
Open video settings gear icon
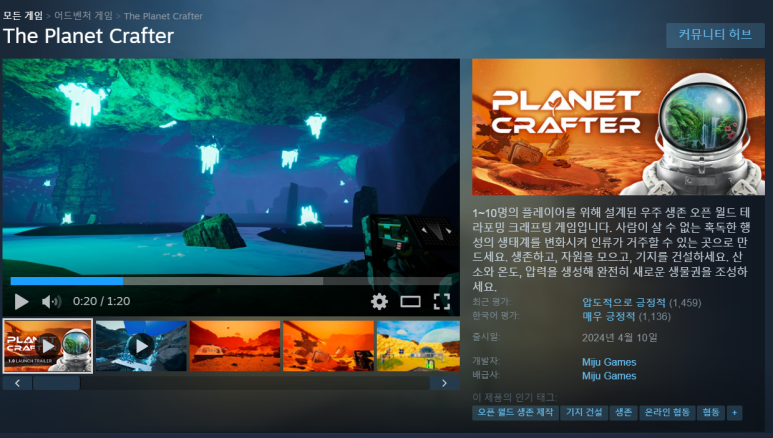click(379, 301)
